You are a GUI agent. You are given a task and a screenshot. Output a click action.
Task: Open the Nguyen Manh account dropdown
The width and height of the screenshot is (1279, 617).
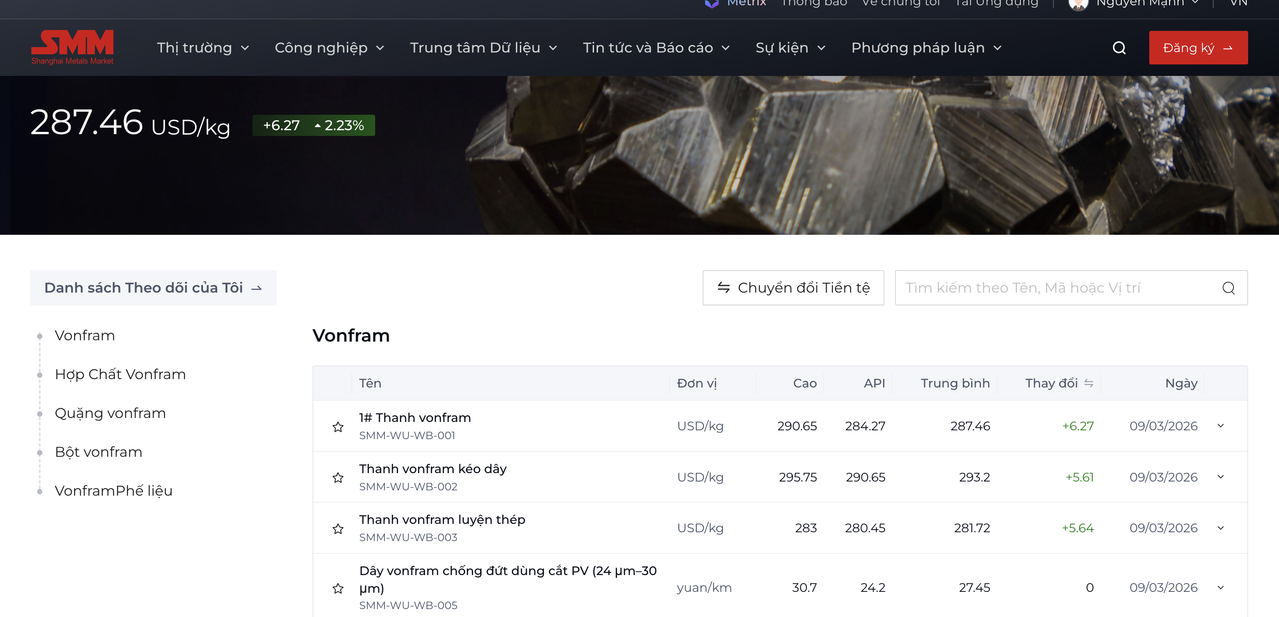[1147, 3]
